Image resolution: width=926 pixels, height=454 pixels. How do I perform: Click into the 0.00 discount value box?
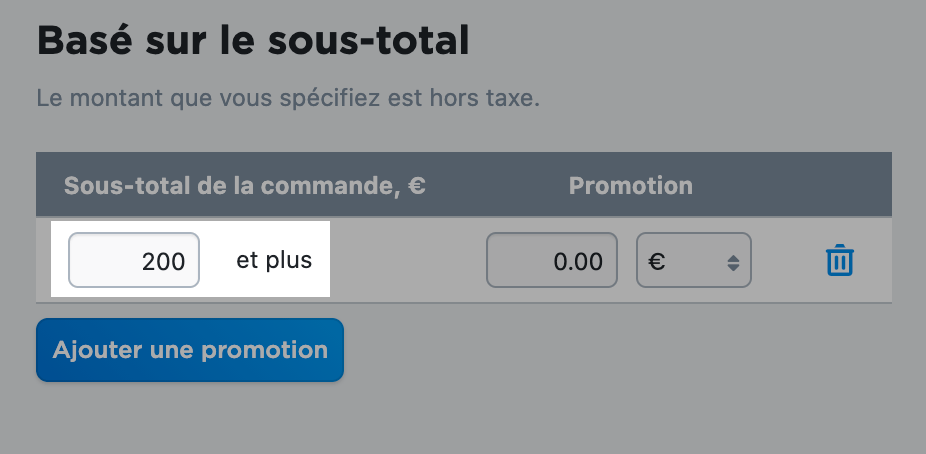552,260
